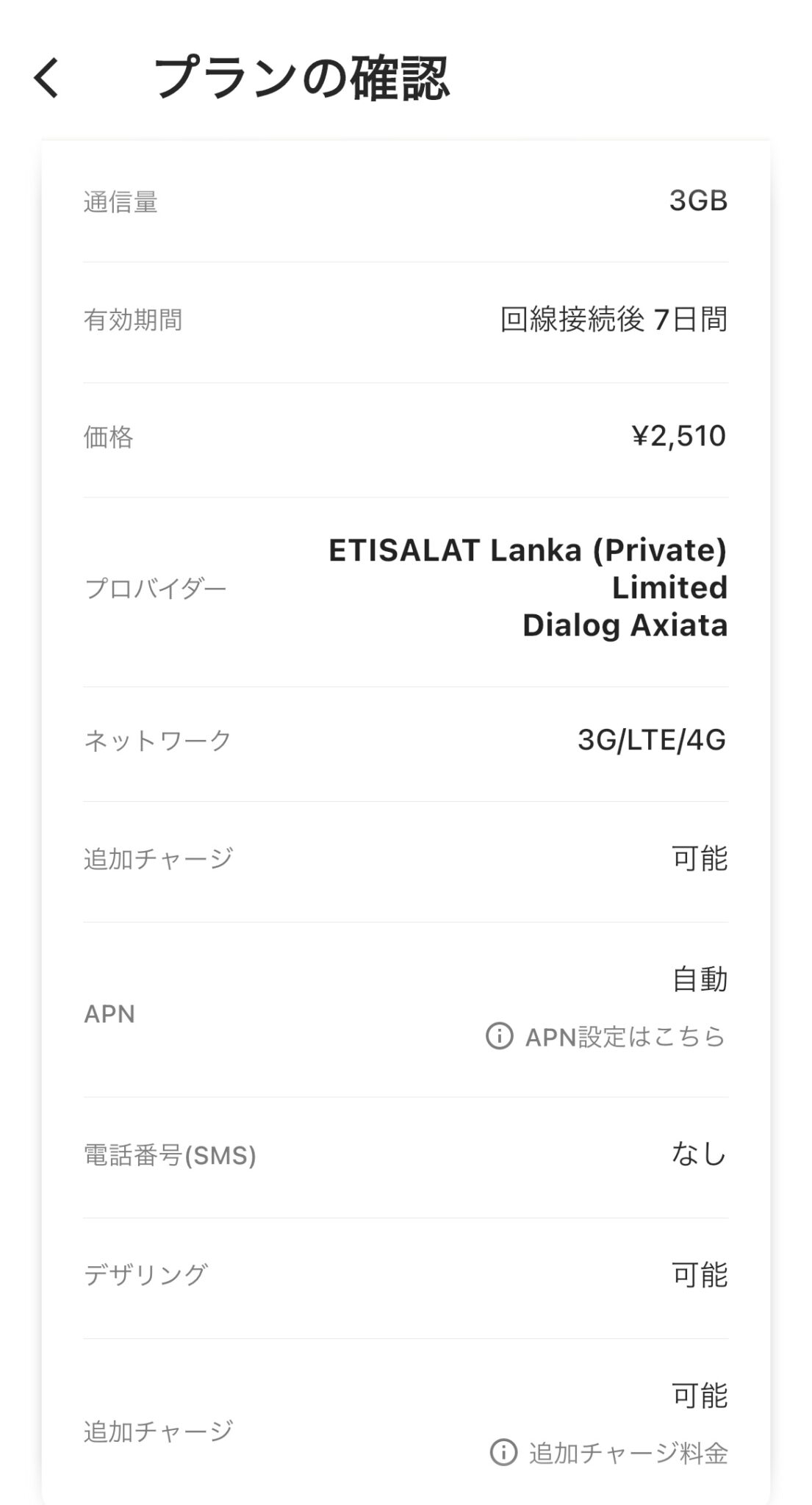This screenshot has width=812, height=1505.
Task: Click the 自動 APN value
Action: tap(700, 980)
